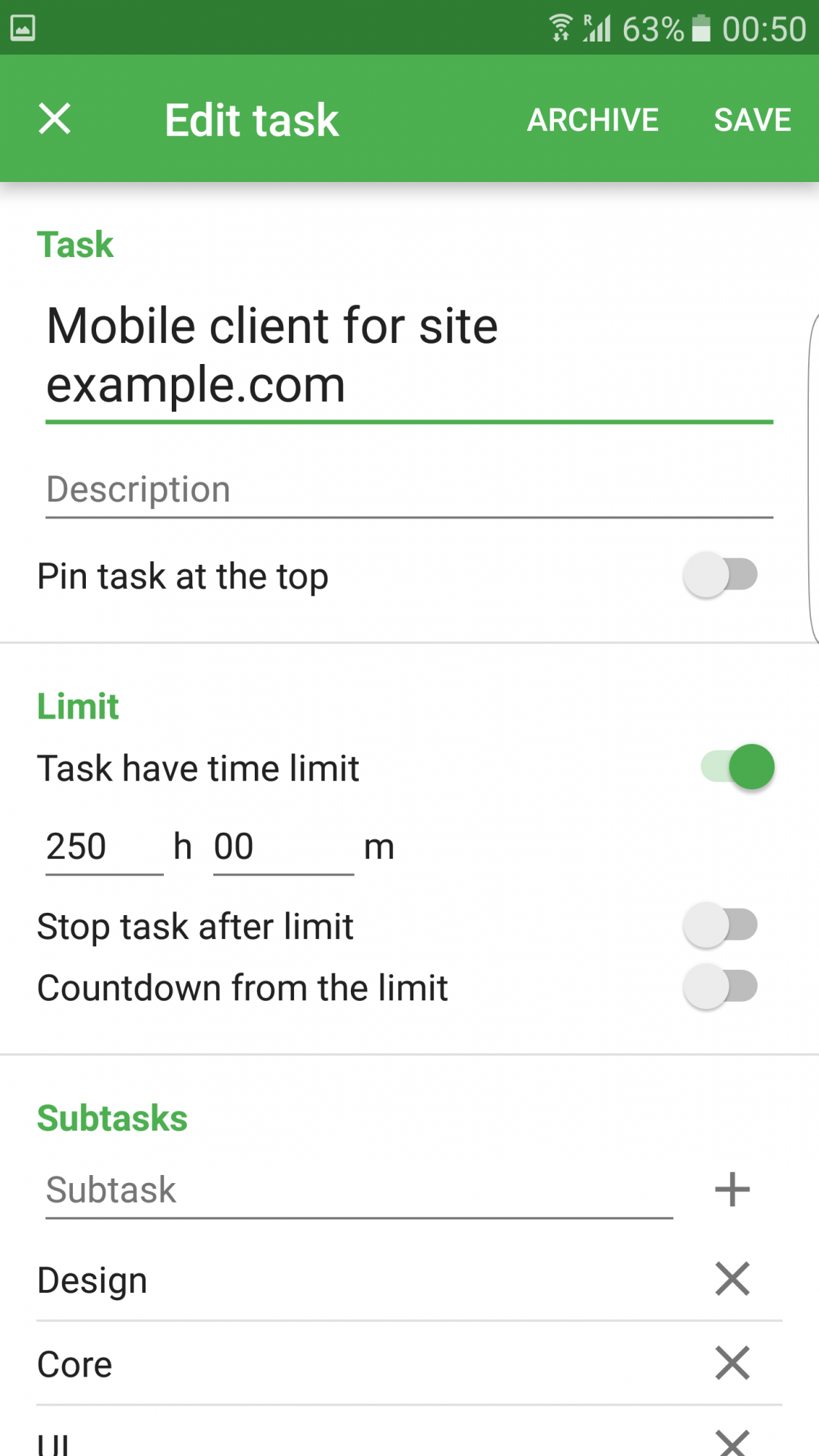Tap the battery status icon

point(700,28)
